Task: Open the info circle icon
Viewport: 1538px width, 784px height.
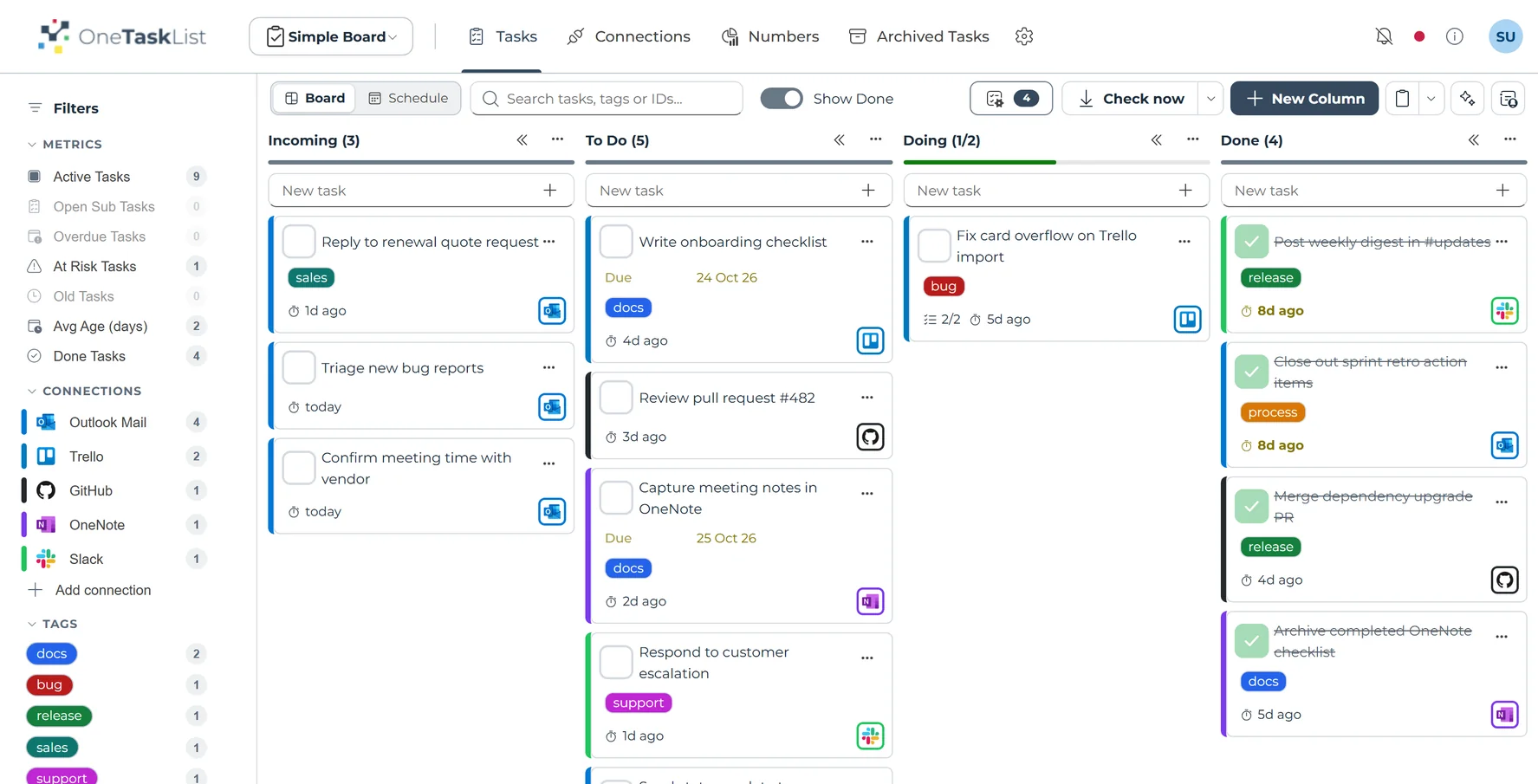Action: pyautogui.click(x=1455, y=36)
